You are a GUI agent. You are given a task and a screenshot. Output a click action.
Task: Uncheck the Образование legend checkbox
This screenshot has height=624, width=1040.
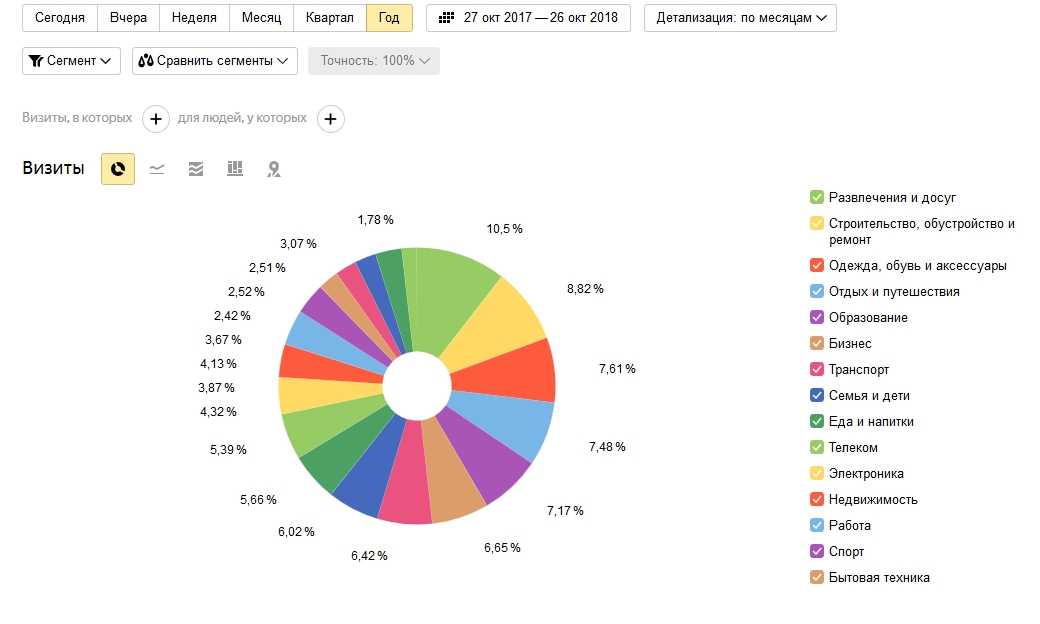coord(816,317)
